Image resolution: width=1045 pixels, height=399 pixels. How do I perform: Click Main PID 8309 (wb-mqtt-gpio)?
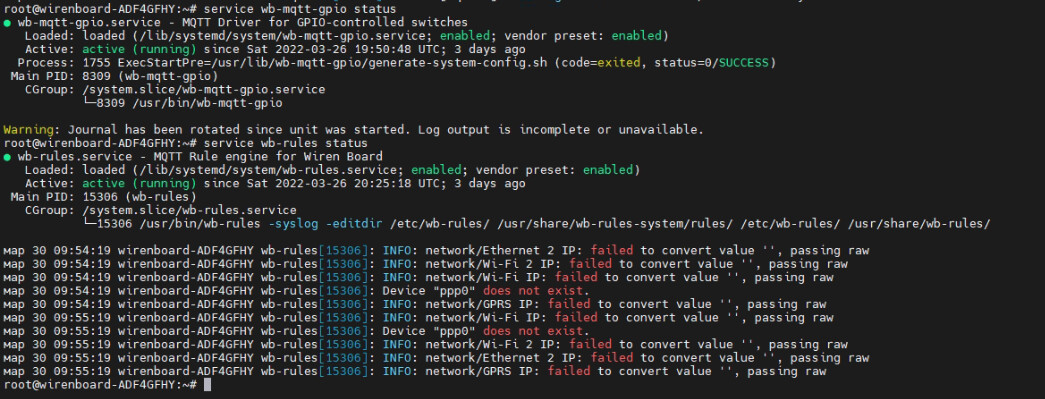[x=114, y=76]
